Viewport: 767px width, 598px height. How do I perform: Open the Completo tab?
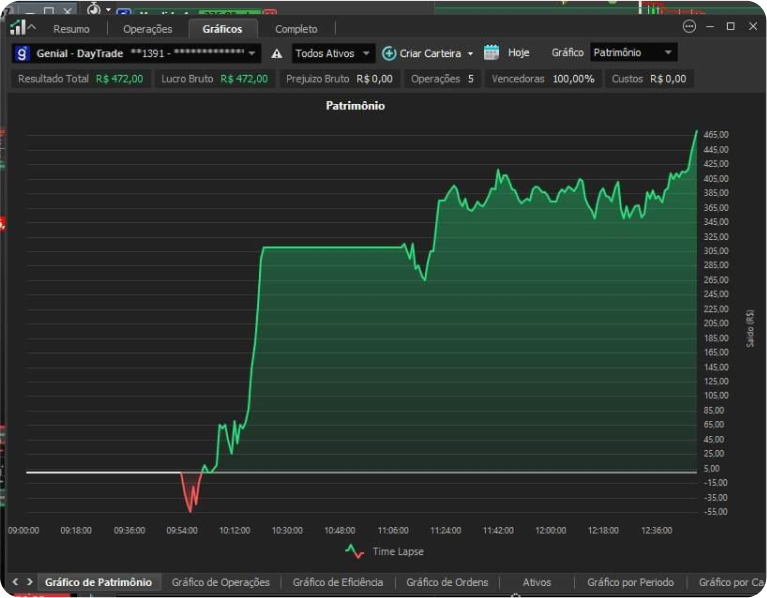296,29
